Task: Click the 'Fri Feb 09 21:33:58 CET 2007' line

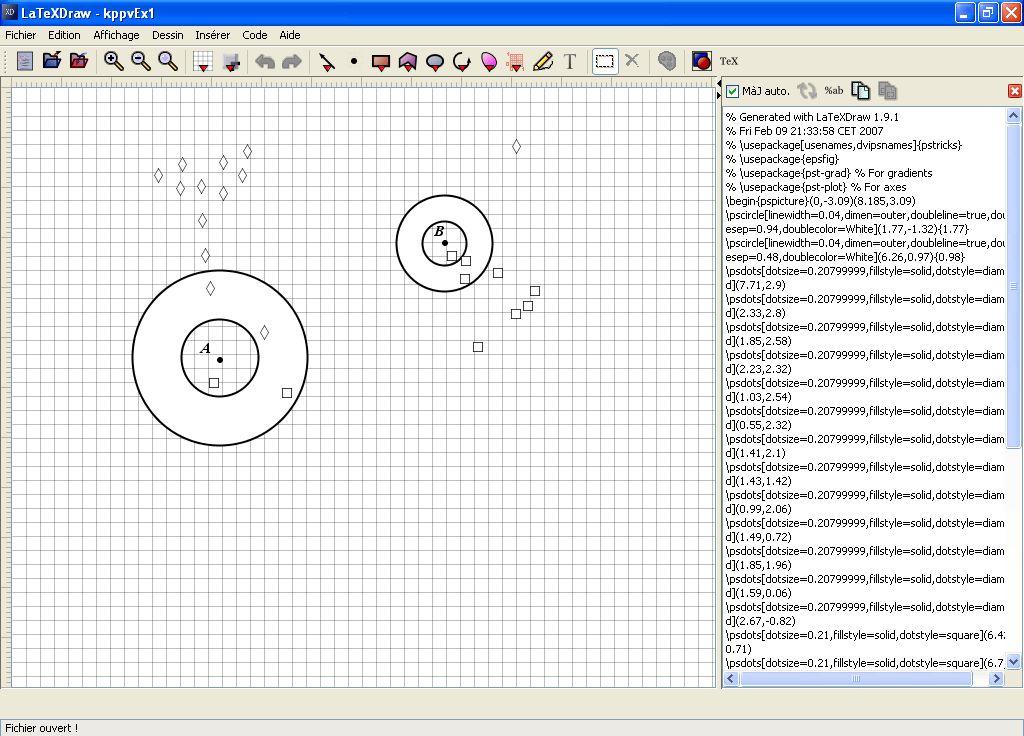Action: [x=805, y=131]
